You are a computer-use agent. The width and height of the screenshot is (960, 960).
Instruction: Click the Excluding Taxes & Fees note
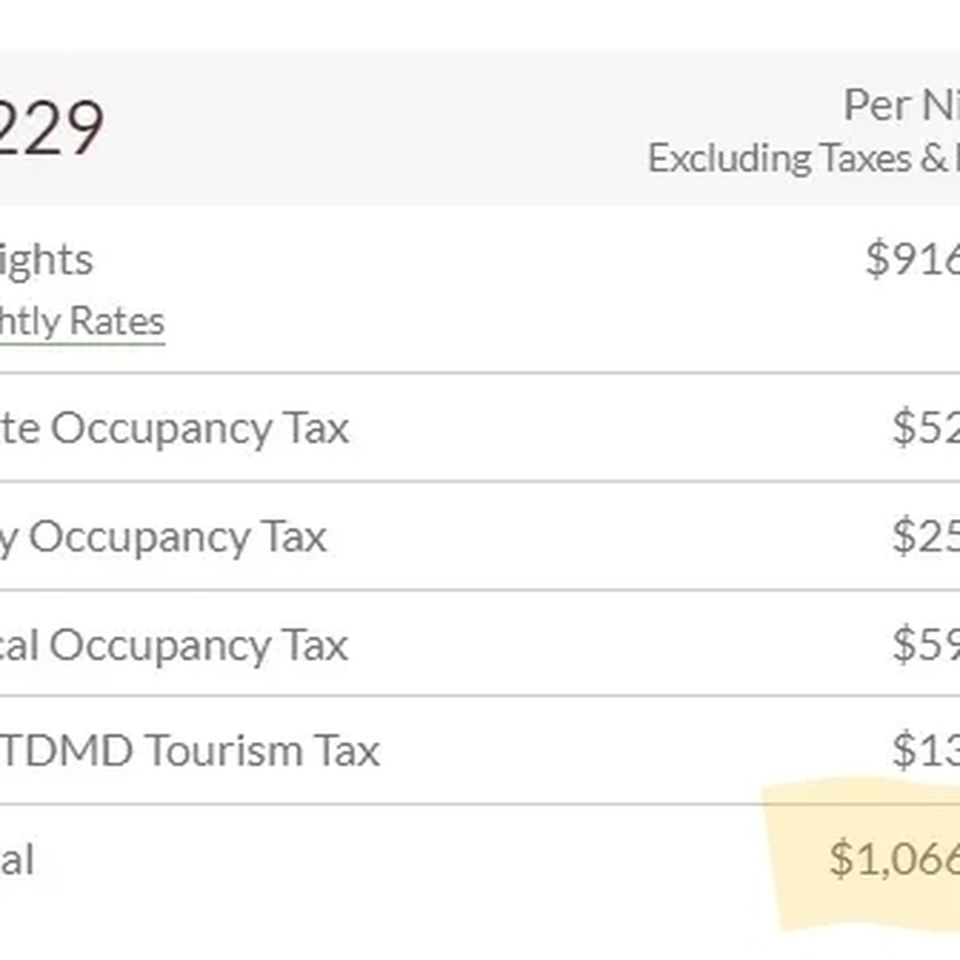coord(804,158)
